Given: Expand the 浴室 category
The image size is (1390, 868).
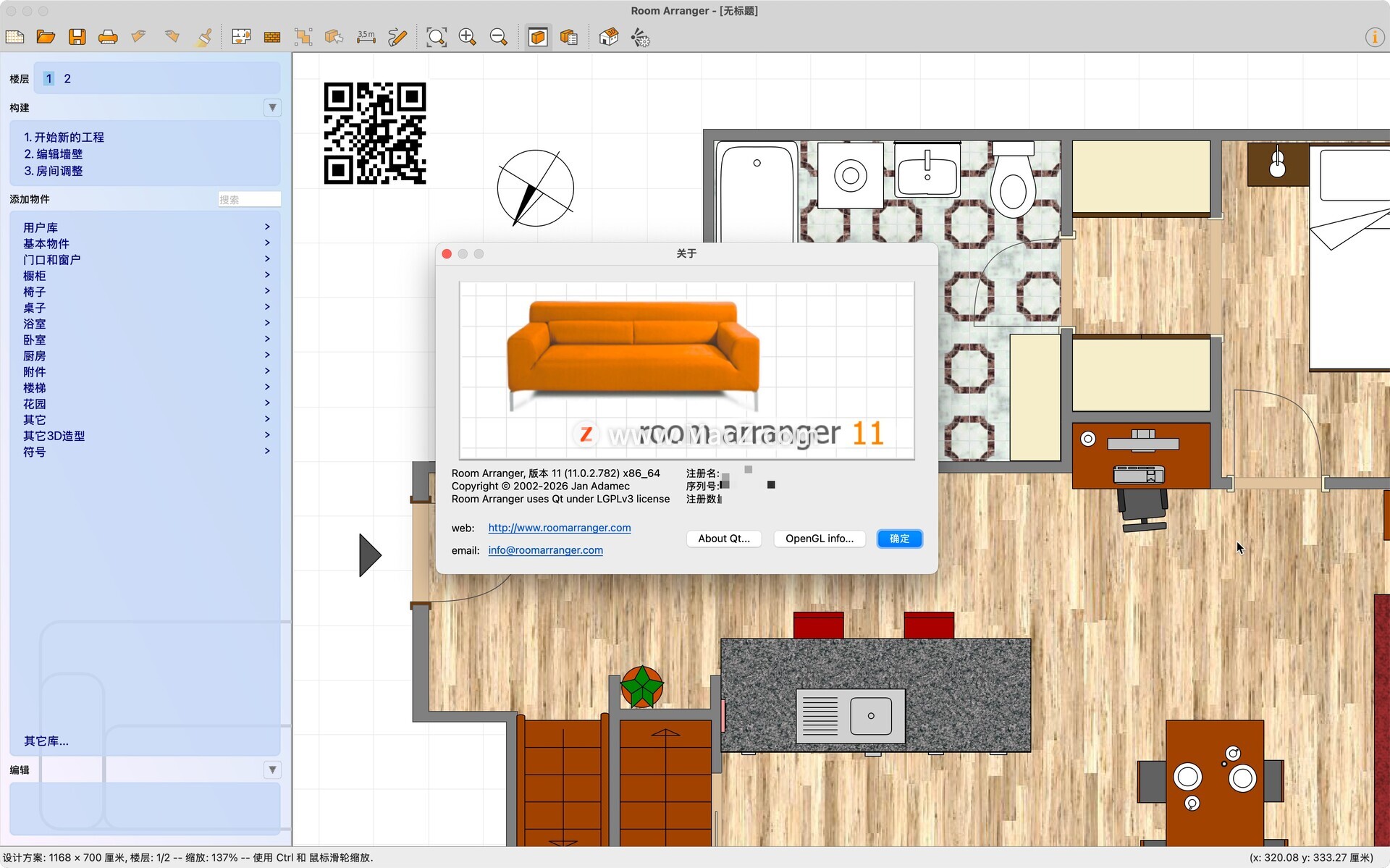Looking at the screenshot, I should tap(146, 324).
